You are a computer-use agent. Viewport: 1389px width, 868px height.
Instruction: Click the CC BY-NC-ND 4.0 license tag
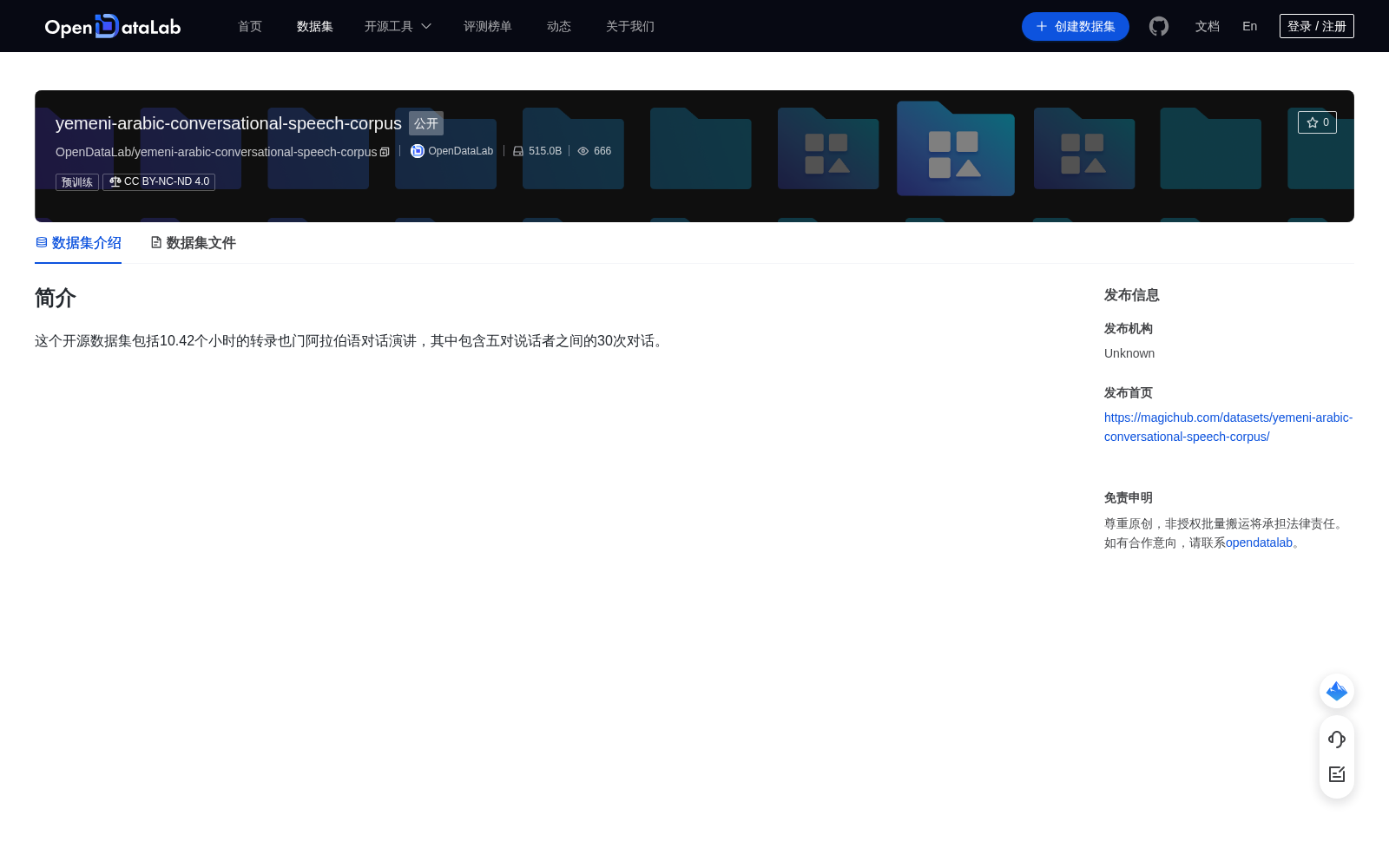(x=159, y=181)
